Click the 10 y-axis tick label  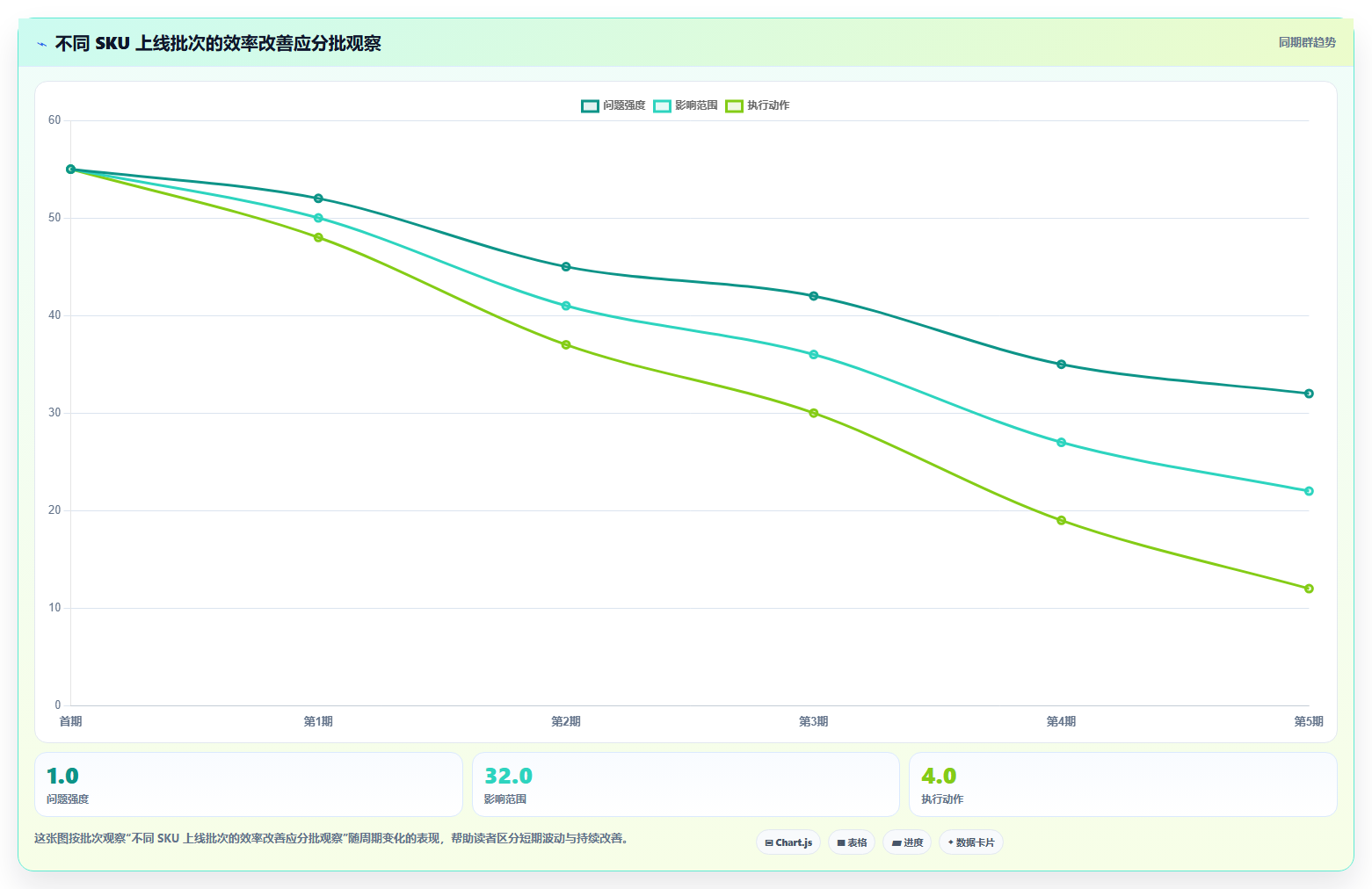point(54,608)
